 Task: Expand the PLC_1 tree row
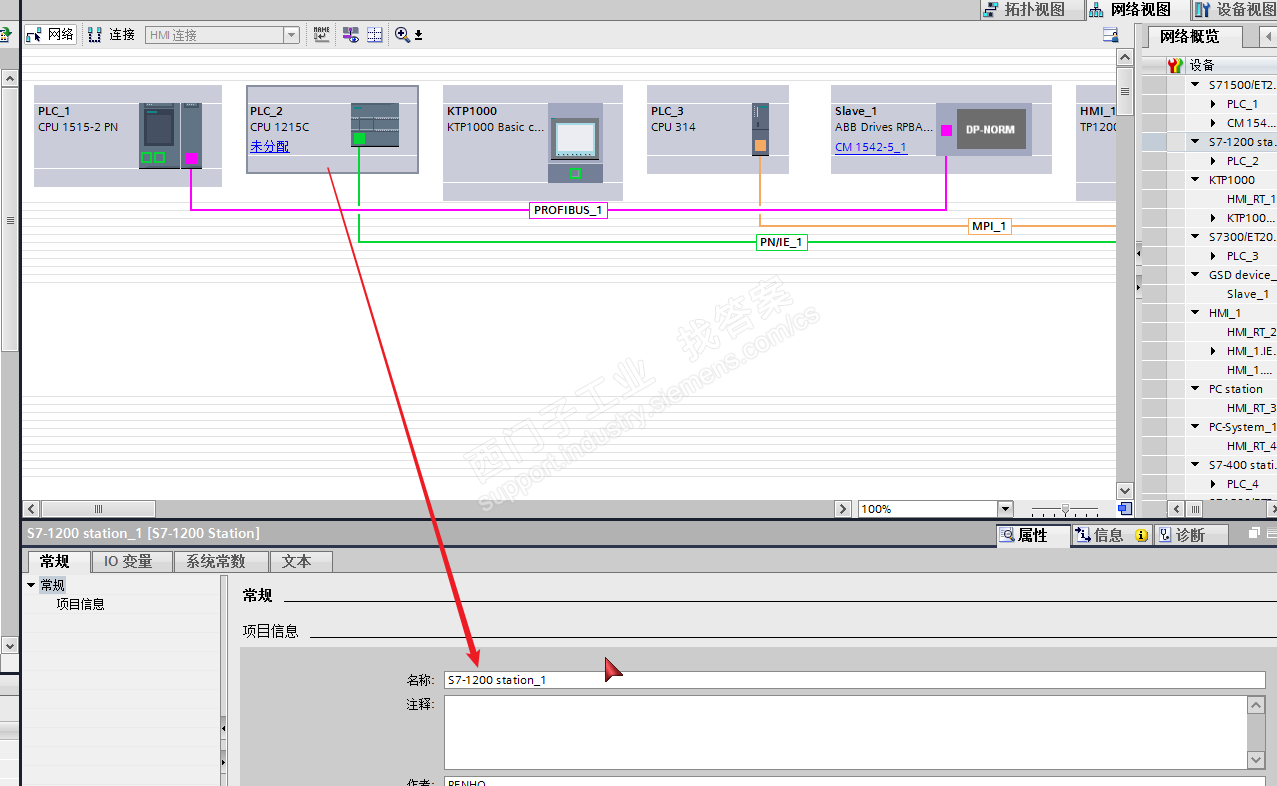(1214, 104)
